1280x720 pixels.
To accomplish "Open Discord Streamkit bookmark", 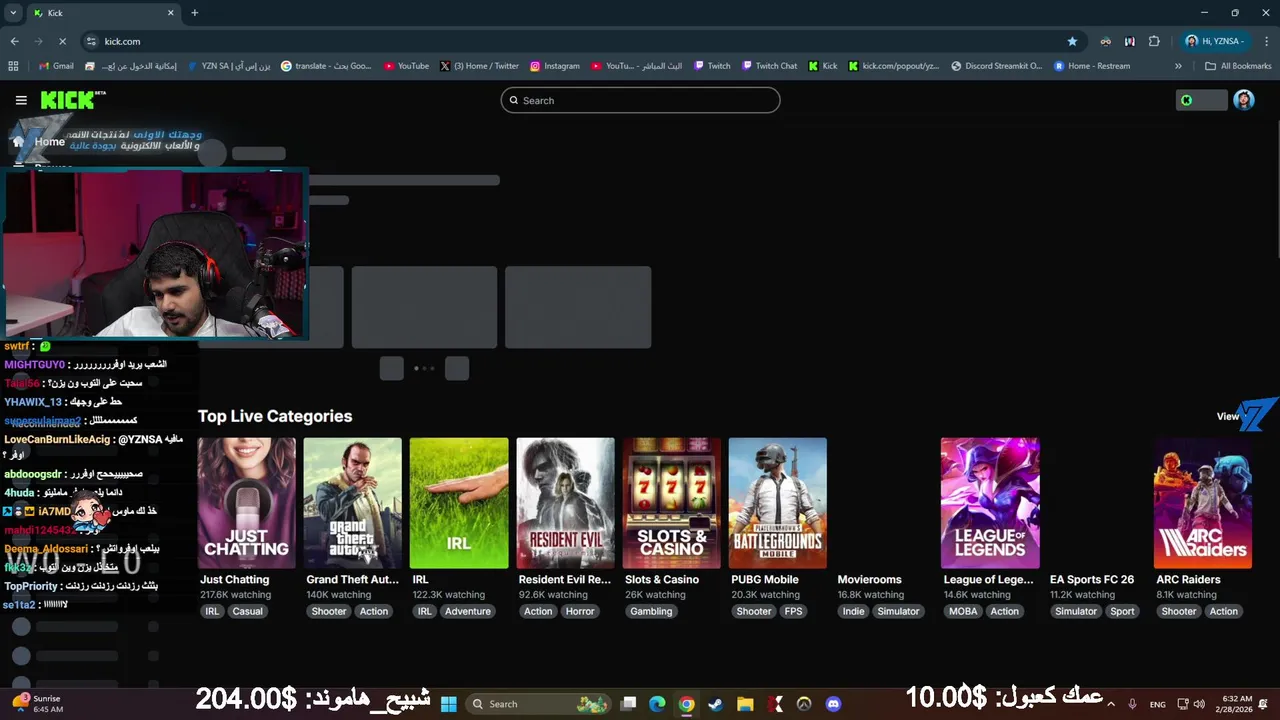I will click(996, 66).
